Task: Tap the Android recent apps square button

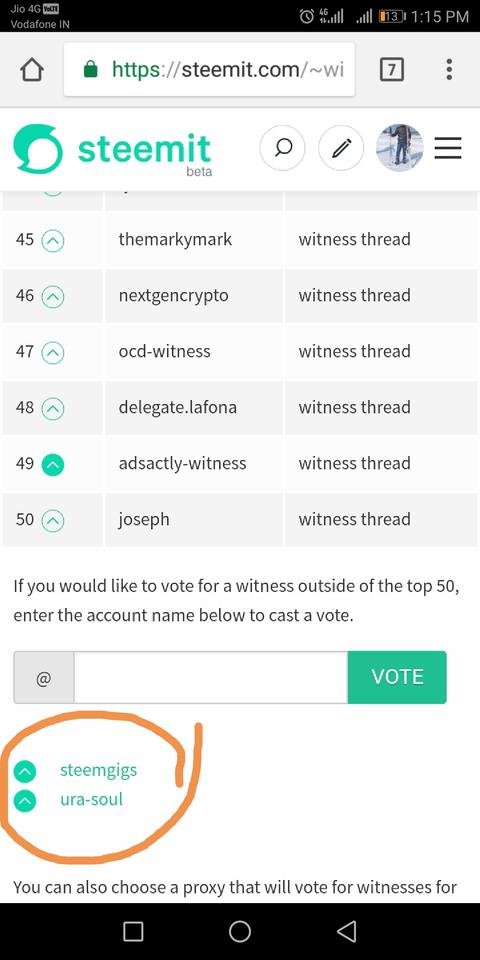Action: tap(133, 931)
